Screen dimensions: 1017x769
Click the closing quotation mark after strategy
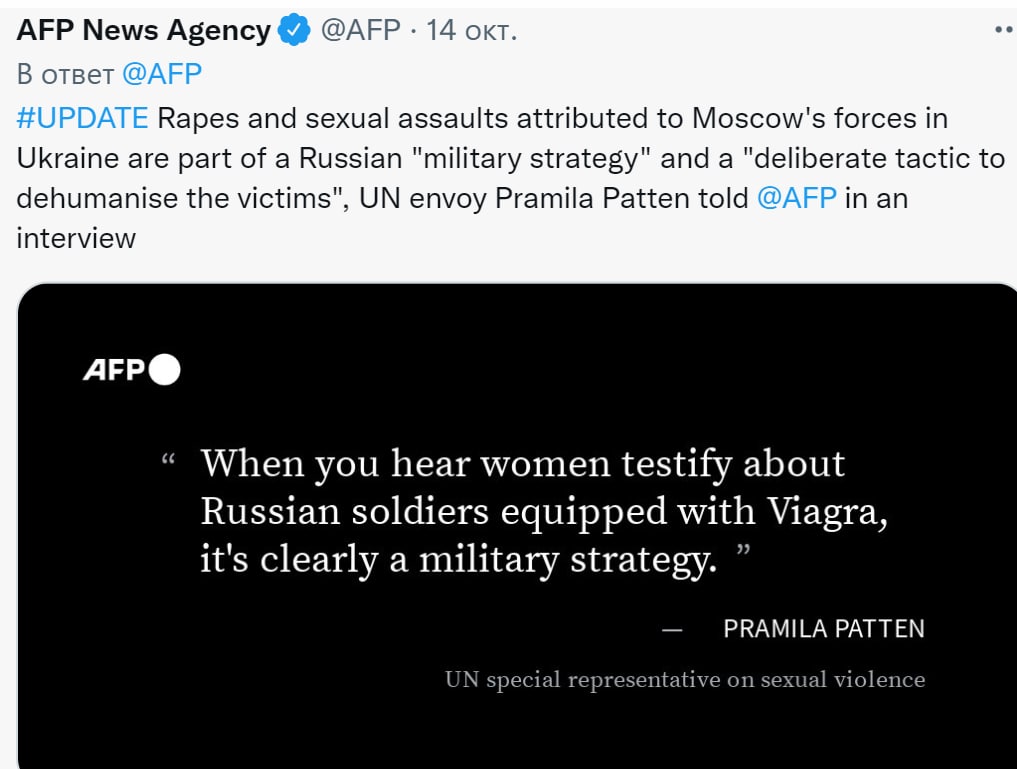coord(741,553)
